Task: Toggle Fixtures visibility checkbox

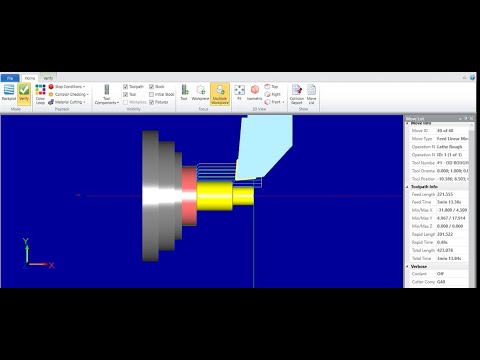Action: 152,102
